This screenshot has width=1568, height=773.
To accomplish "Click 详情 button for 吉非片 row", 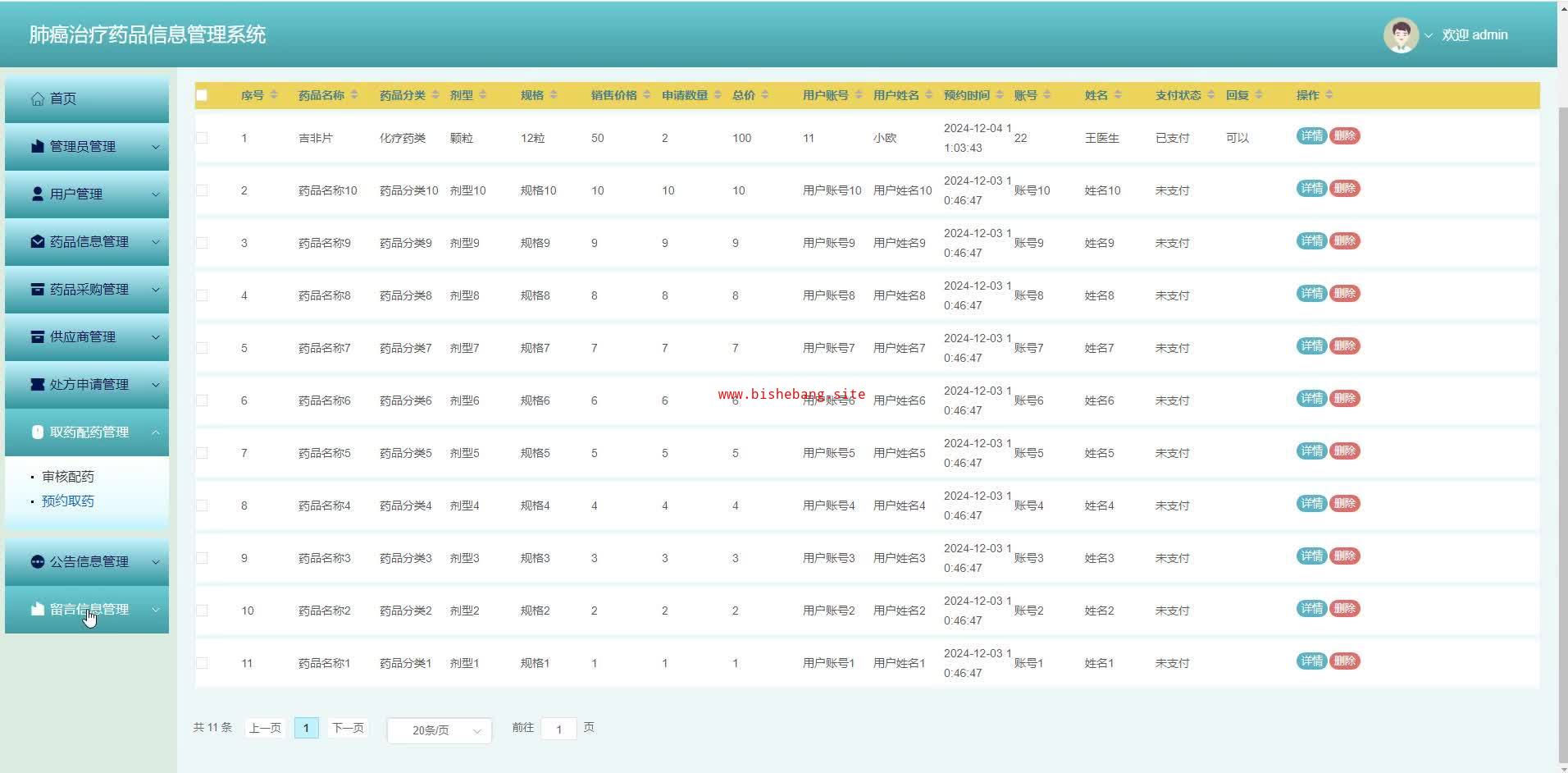I will click(x=1310, y=136).
